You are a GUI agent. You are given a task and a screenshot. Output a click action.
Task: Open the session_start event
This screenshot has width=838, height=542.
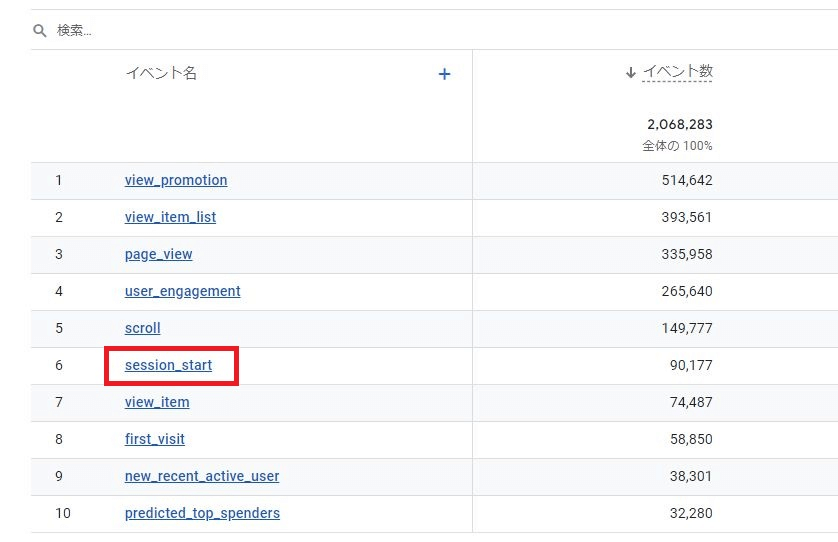pyautogui.click(x=168, y=365)
